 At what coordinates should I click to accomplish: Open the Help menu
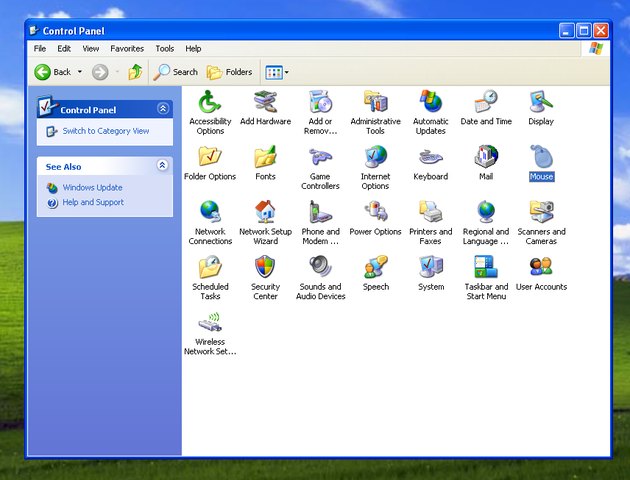[x=193, y=49]
